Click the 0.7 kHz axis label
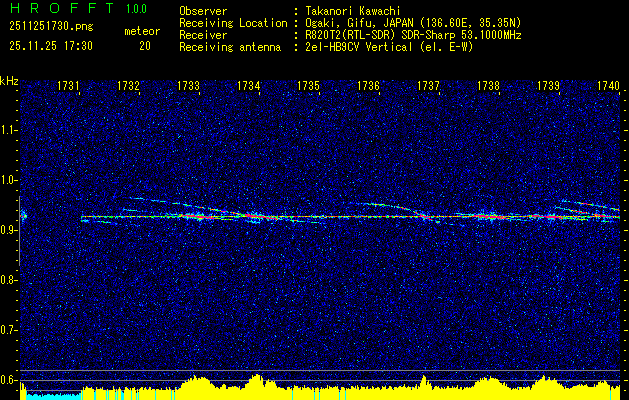 7,330
